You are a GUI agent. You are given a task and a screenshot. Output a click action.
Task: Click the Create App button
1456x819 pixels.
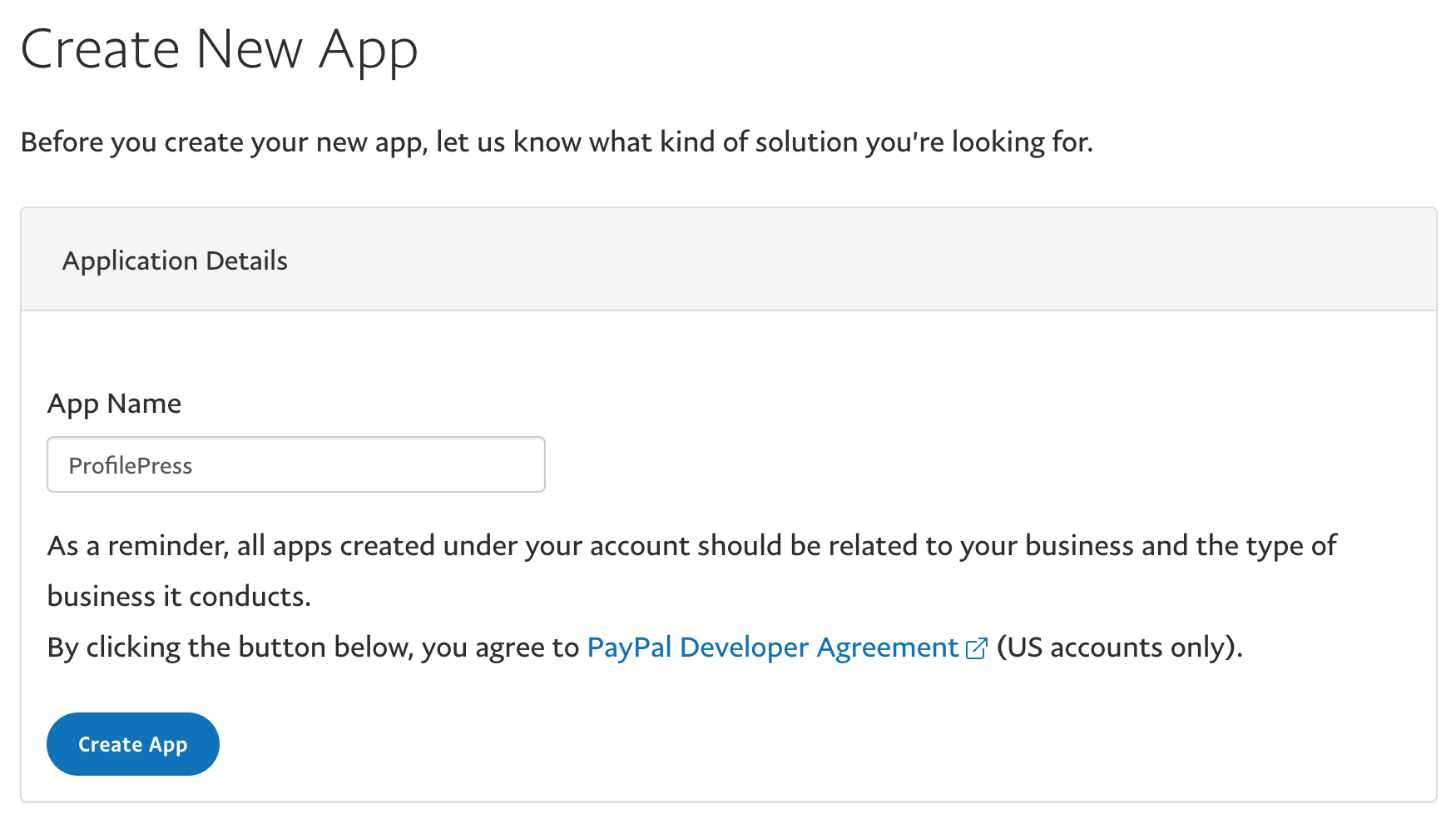pyautogui.click(x=133, y=744)
